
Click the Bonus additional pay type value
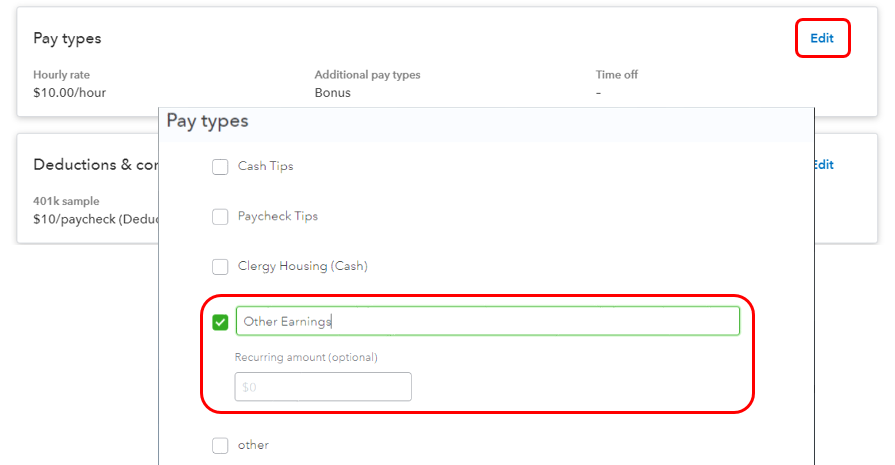332,93
